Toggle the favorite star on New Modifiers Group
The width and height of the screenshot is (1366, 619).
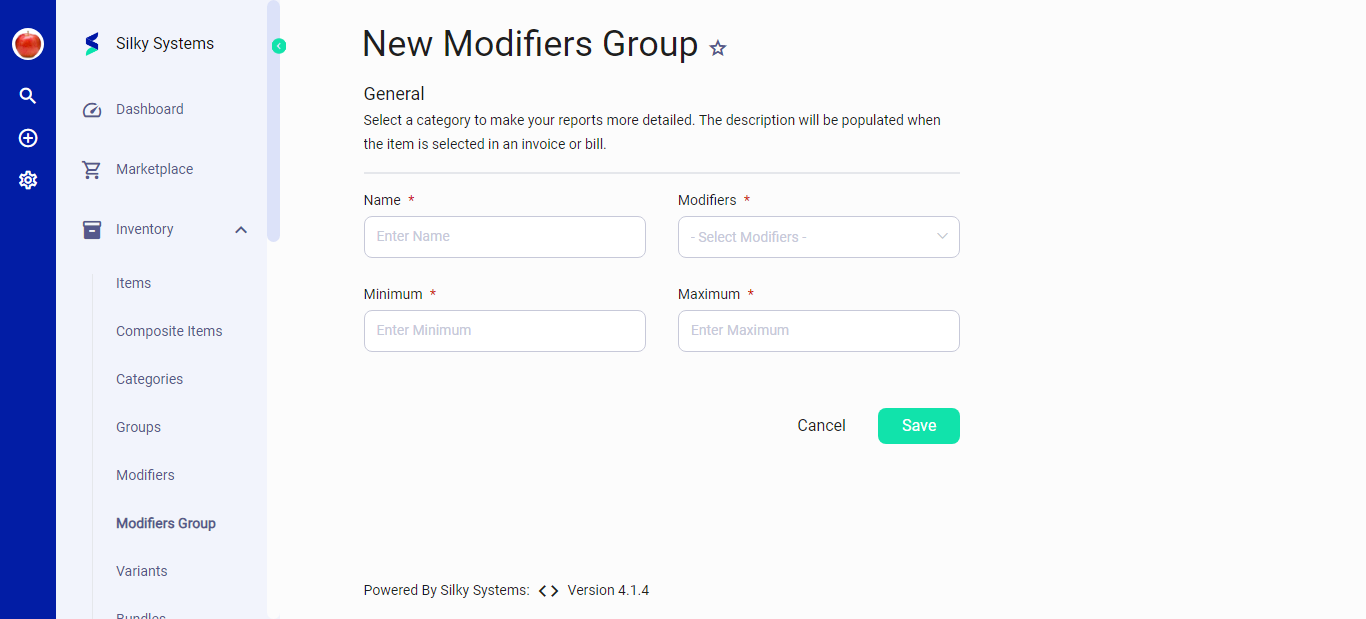tap(717, 47)
